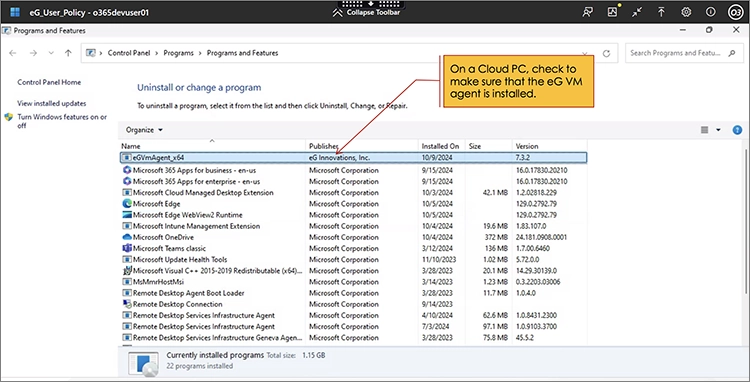Select Microsoft Cloud Managed Desktop Extension icon

(127, 193)
